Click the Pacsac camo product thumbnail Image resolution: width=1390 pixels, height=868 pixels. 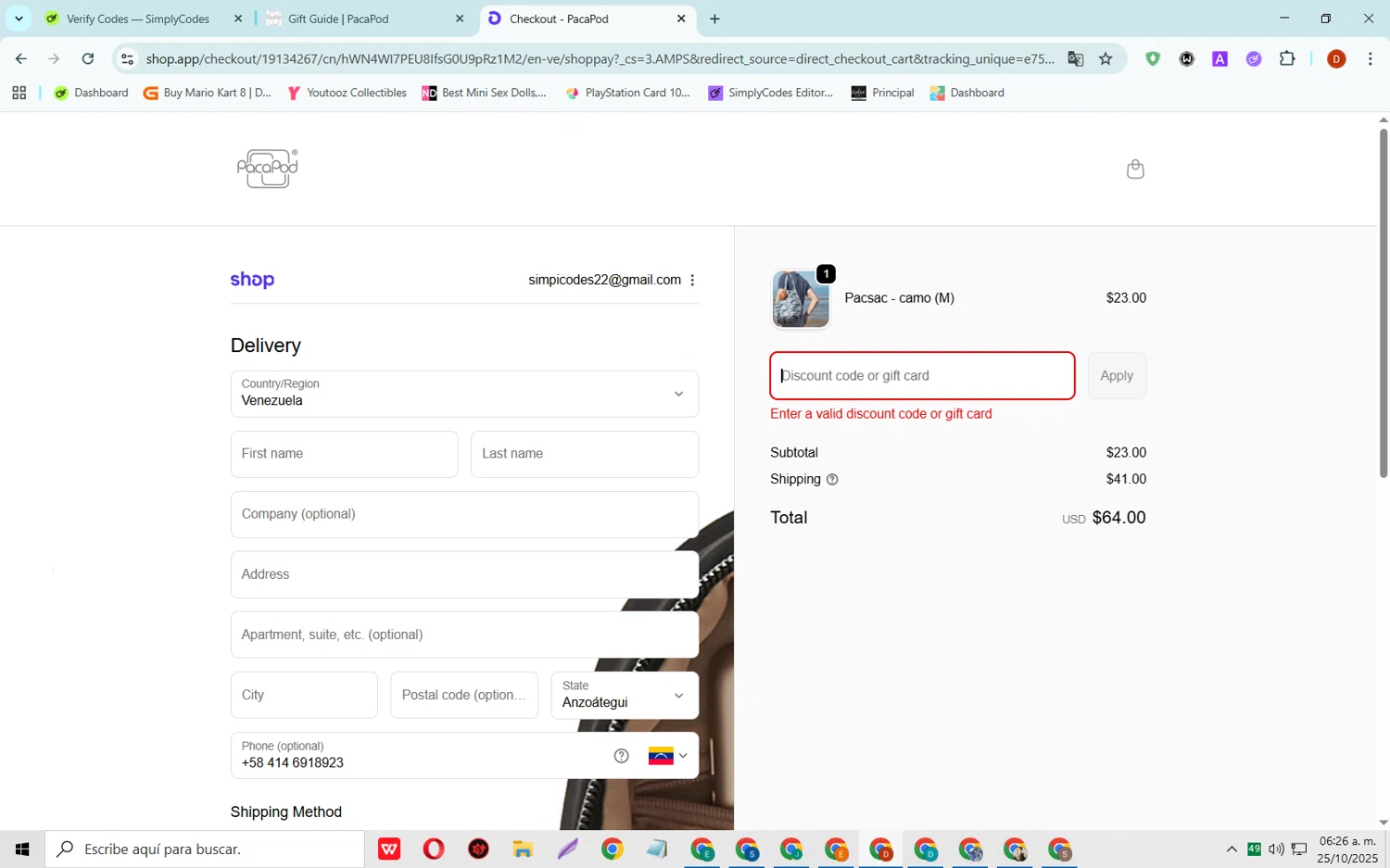801,299
